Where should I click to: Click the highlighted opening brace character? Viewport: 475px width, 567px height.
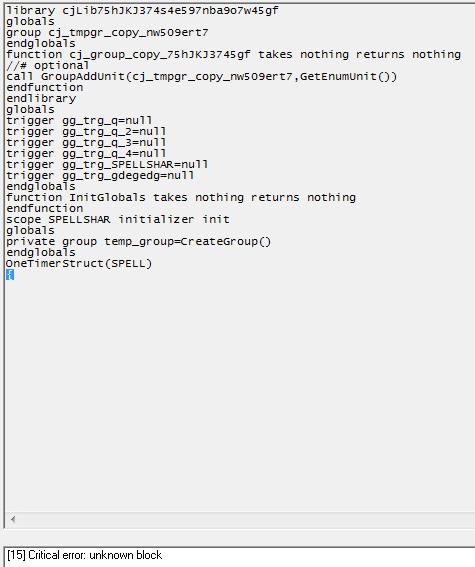pos(10,275)
